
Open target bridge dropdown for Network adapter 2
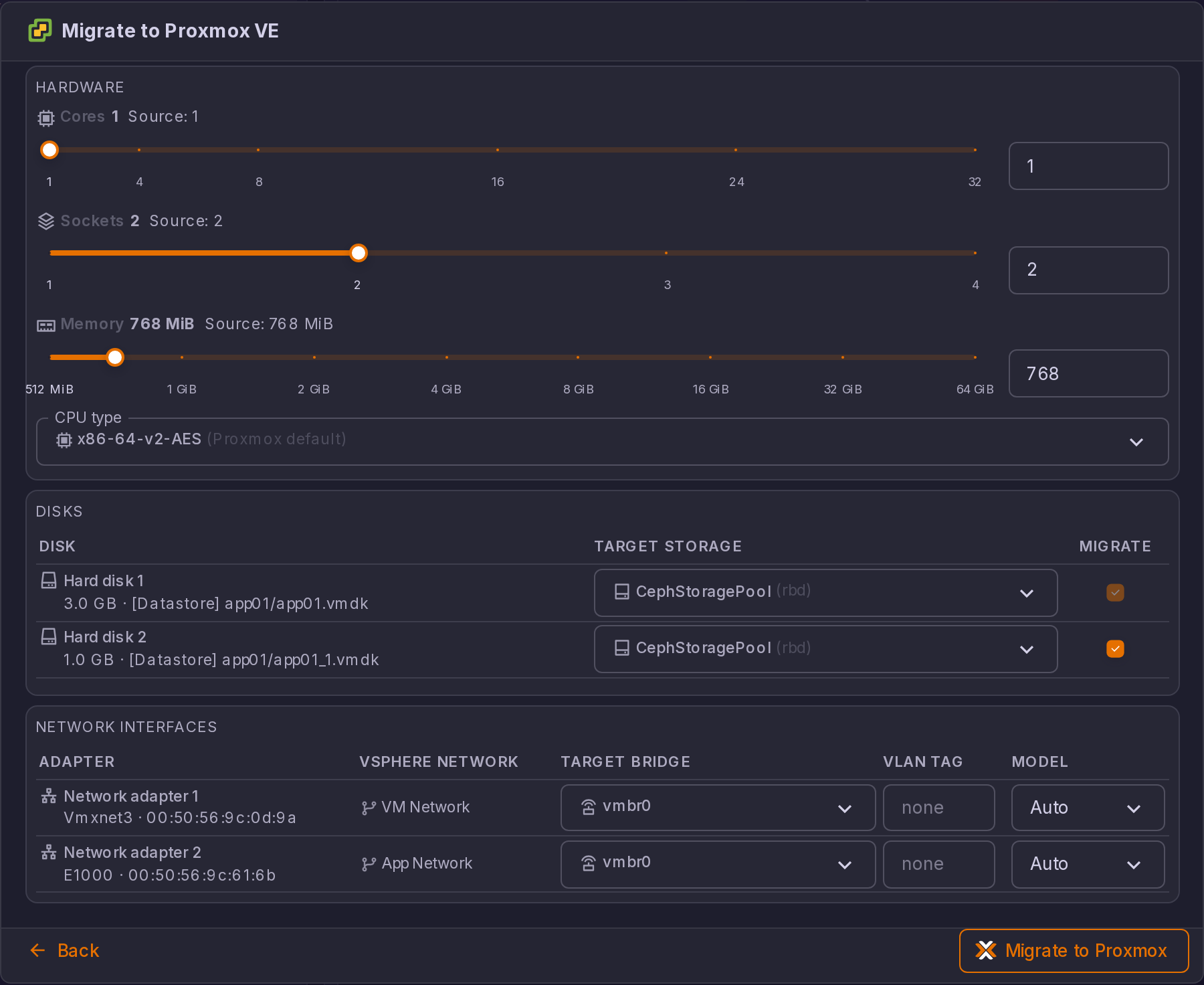coord(718,864)
